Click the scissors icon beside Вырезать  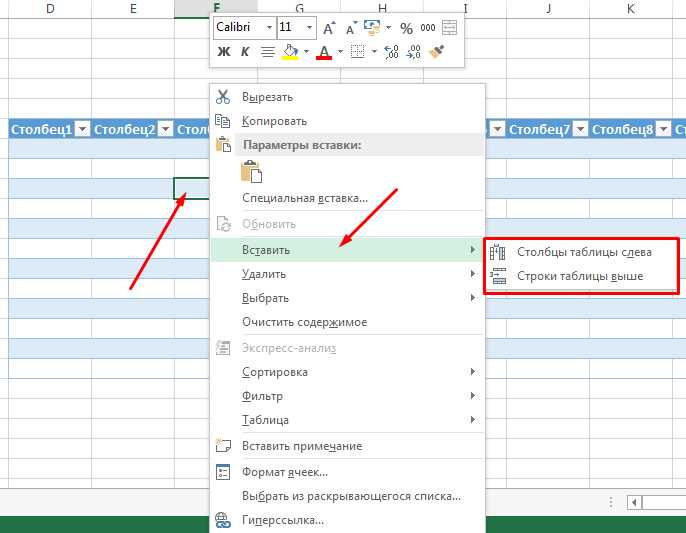tap(223, 97)
